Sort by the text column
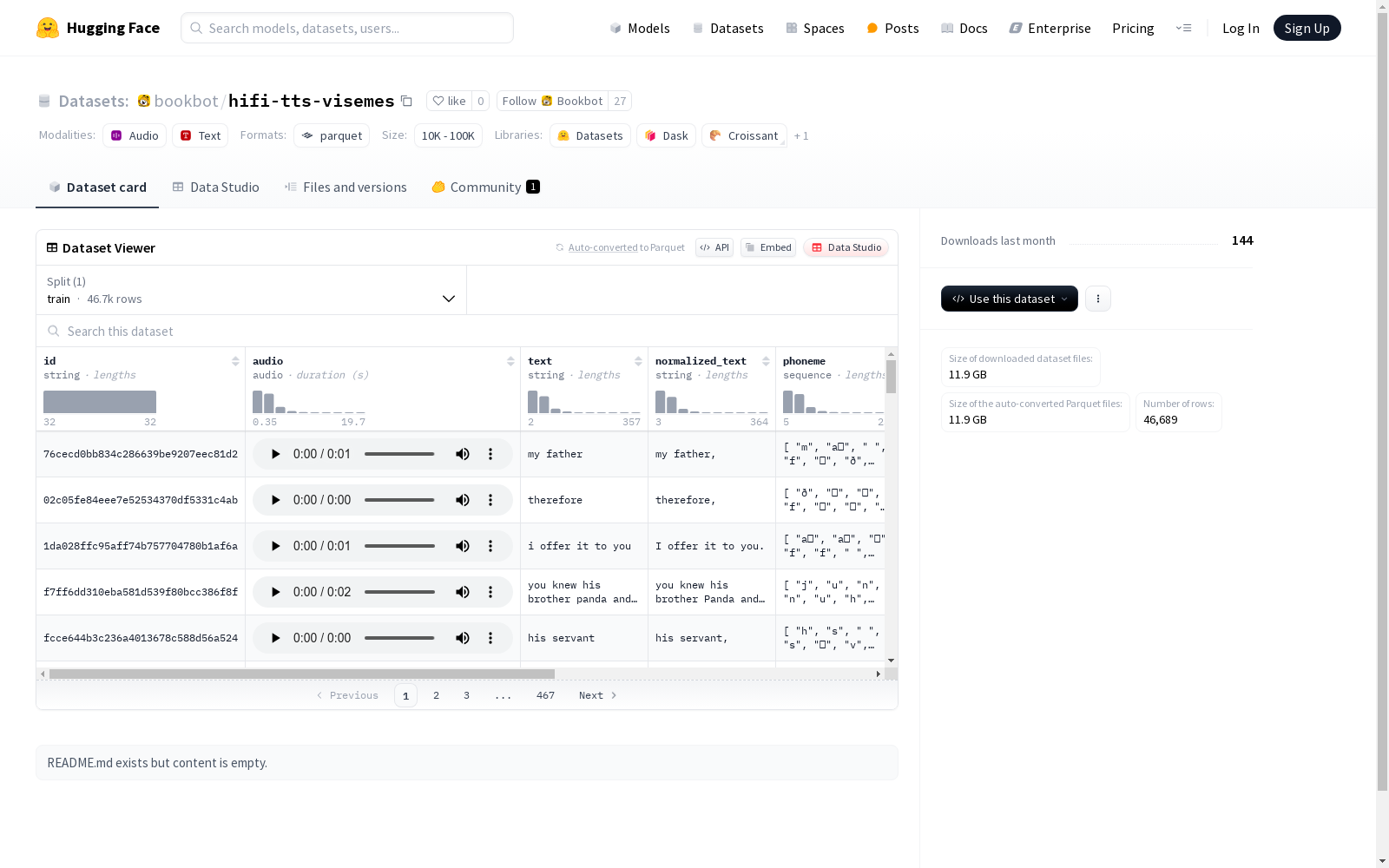This screenshot has width=1389, height=868. coord(638,361)
